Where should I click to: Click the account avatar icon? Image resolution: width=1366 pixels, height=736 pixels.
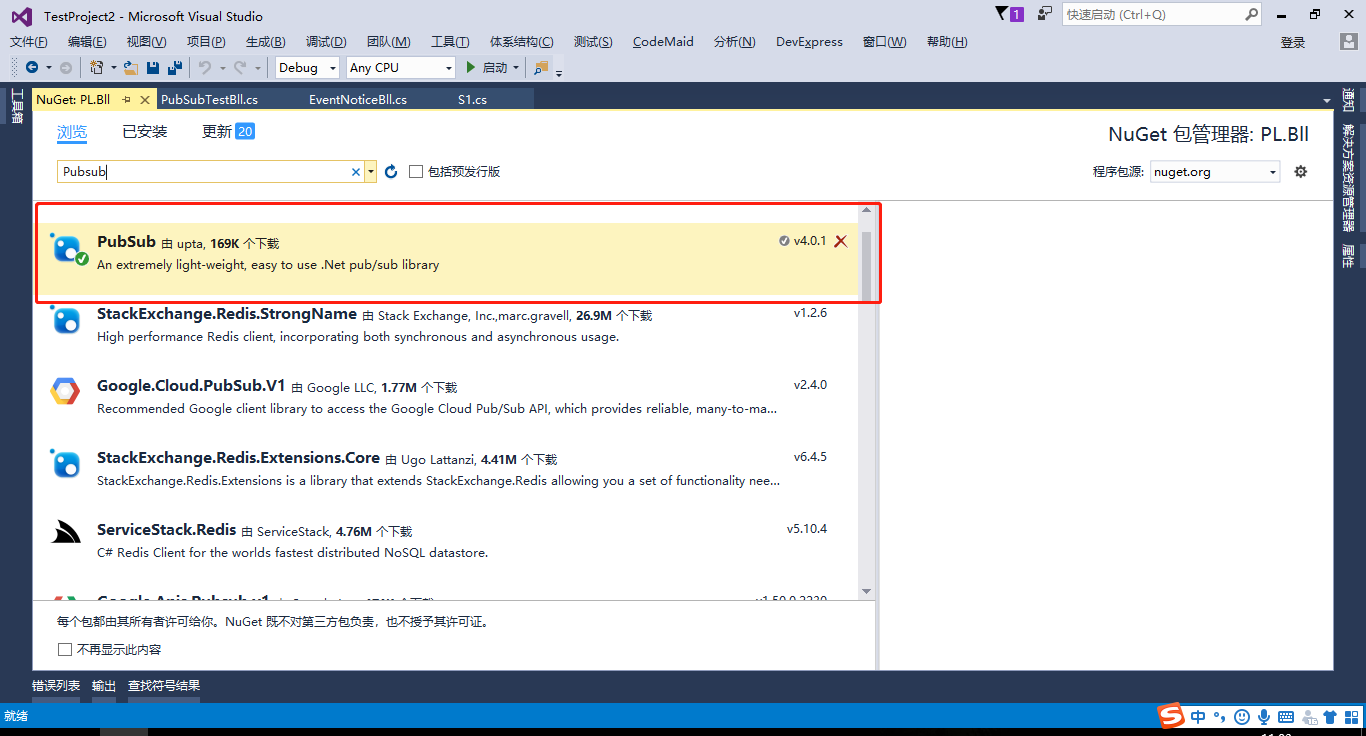point(1349,42)
